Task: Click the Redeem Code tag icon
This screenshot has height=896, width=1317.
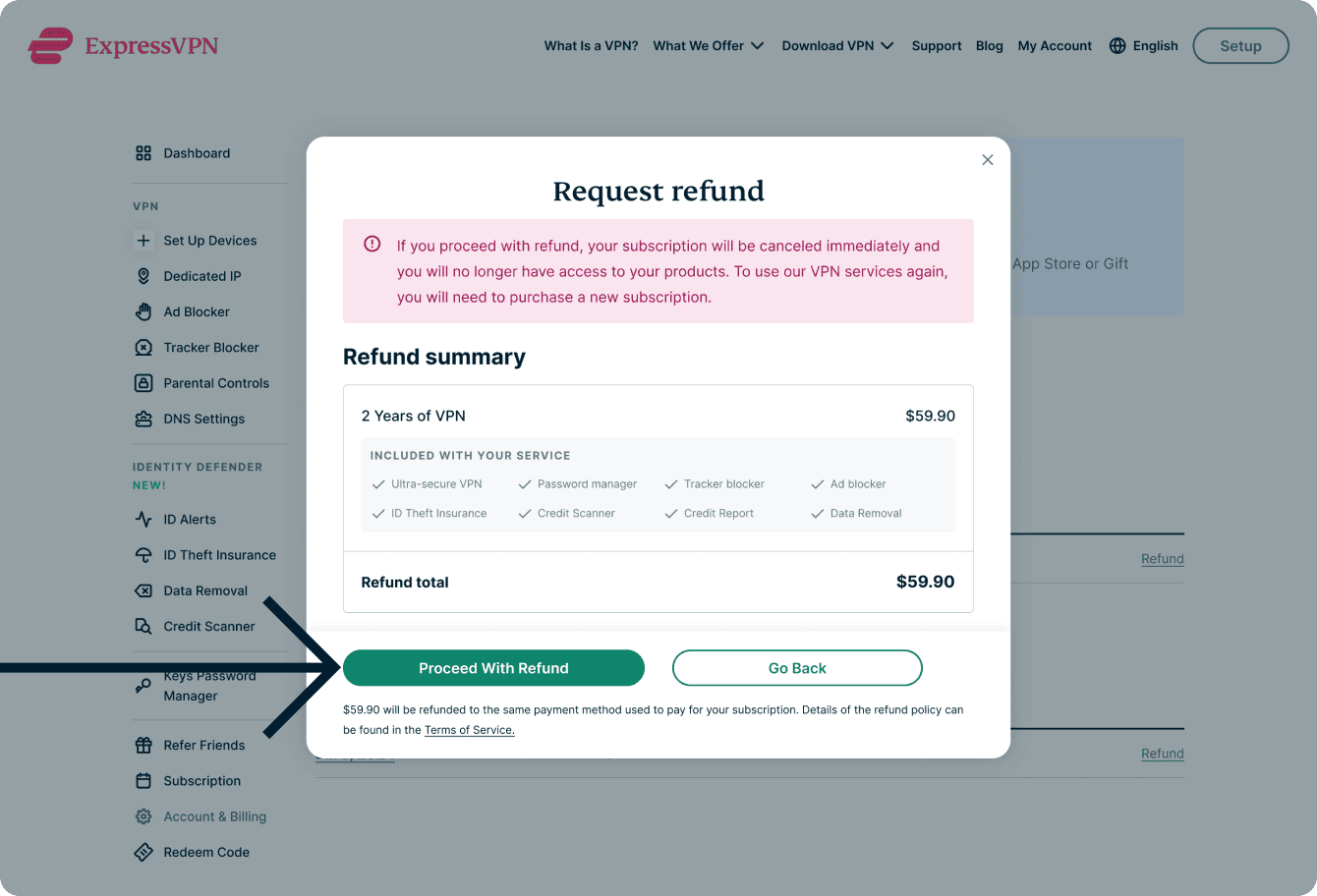Action: tap(143, 852)
